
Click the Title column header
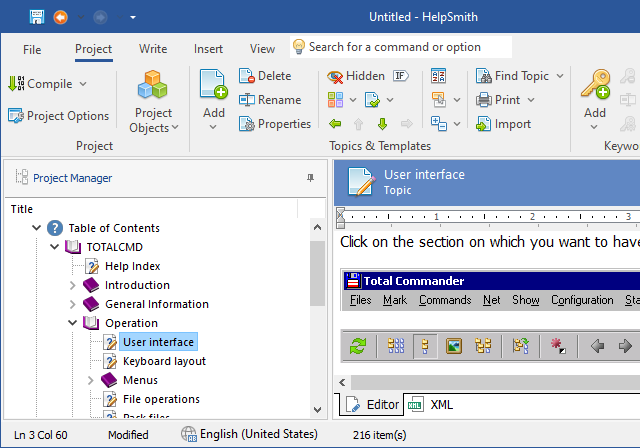pyautogui.click(x=22, y=209)
